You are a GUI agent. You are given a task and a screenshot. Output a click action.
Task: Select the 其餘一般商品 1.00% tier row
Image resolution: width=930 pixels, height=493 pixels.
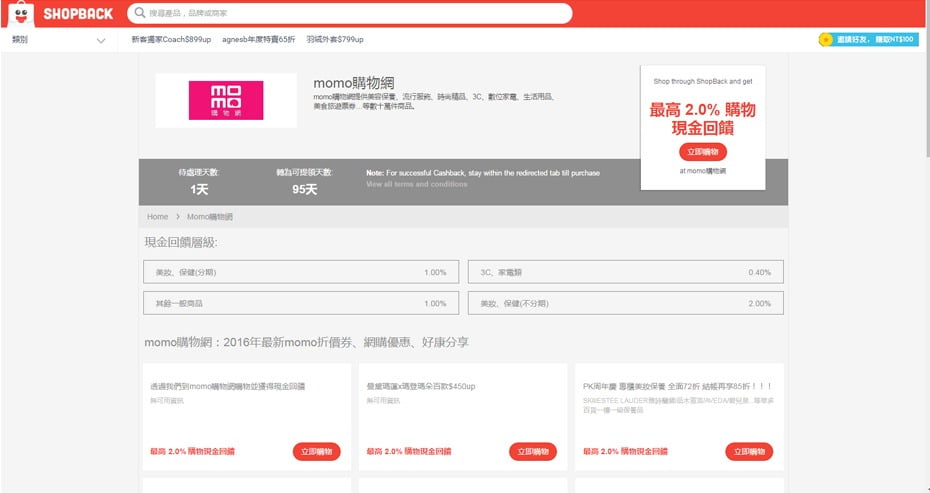[301, 303]
